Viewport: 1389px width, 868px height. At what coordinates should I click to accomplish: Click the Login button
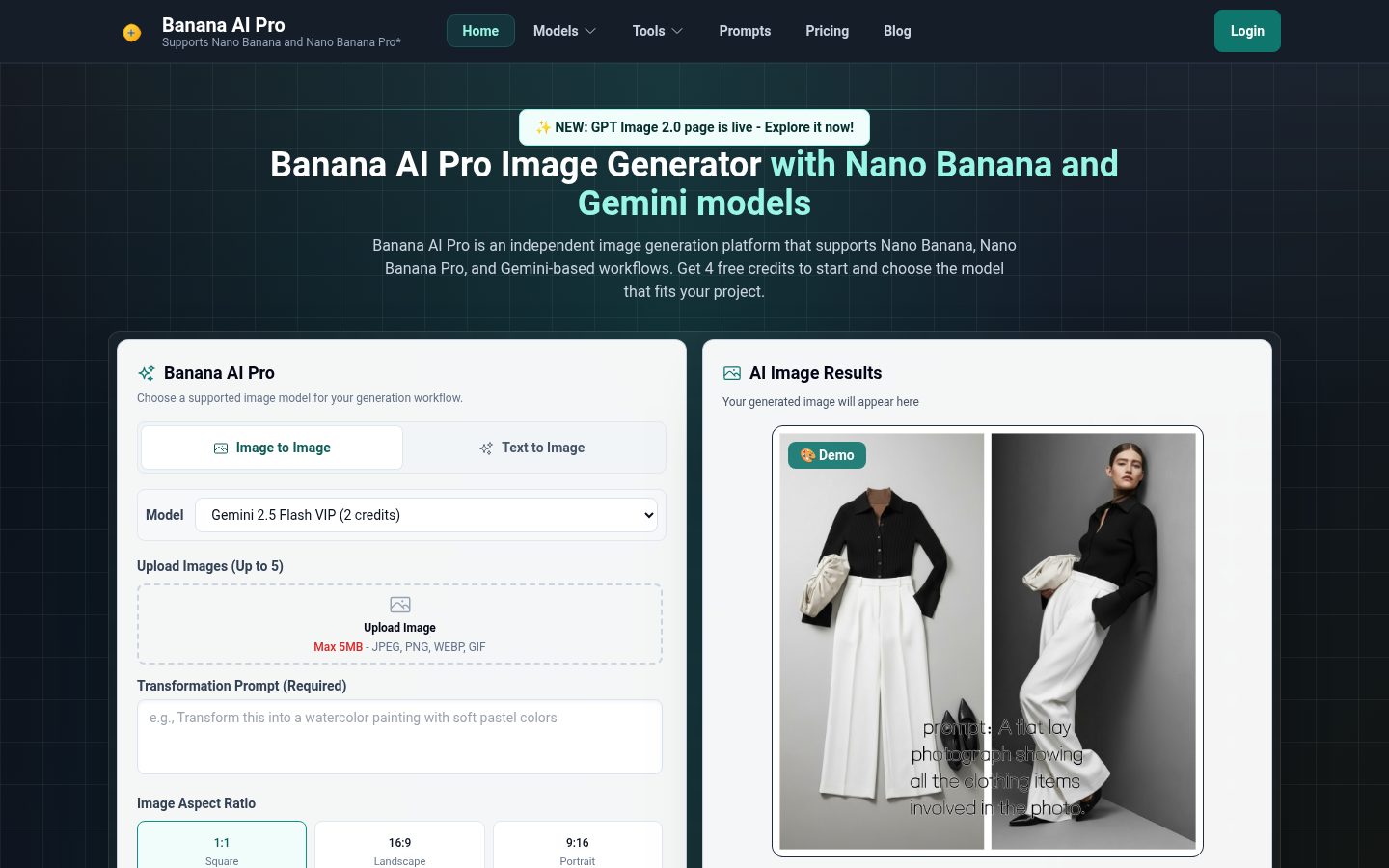click(x=1247, y=31)
